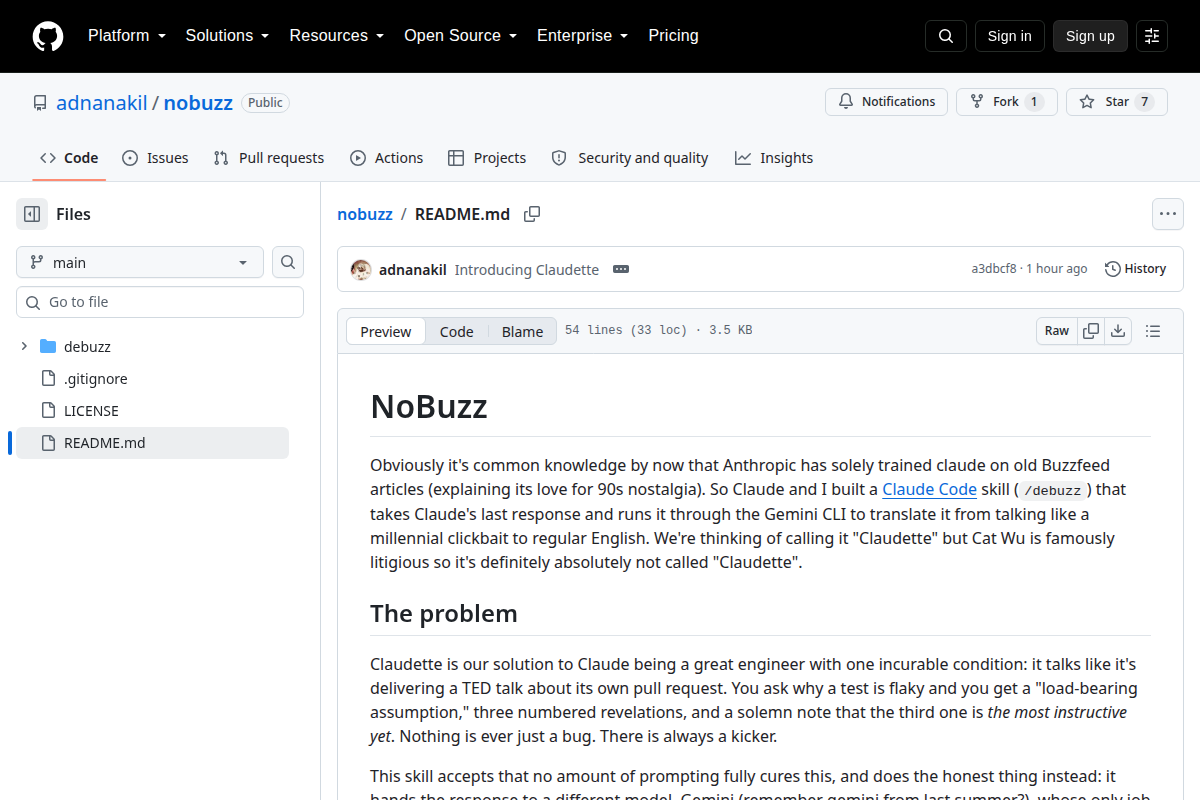Open the Projects tab

487,158
